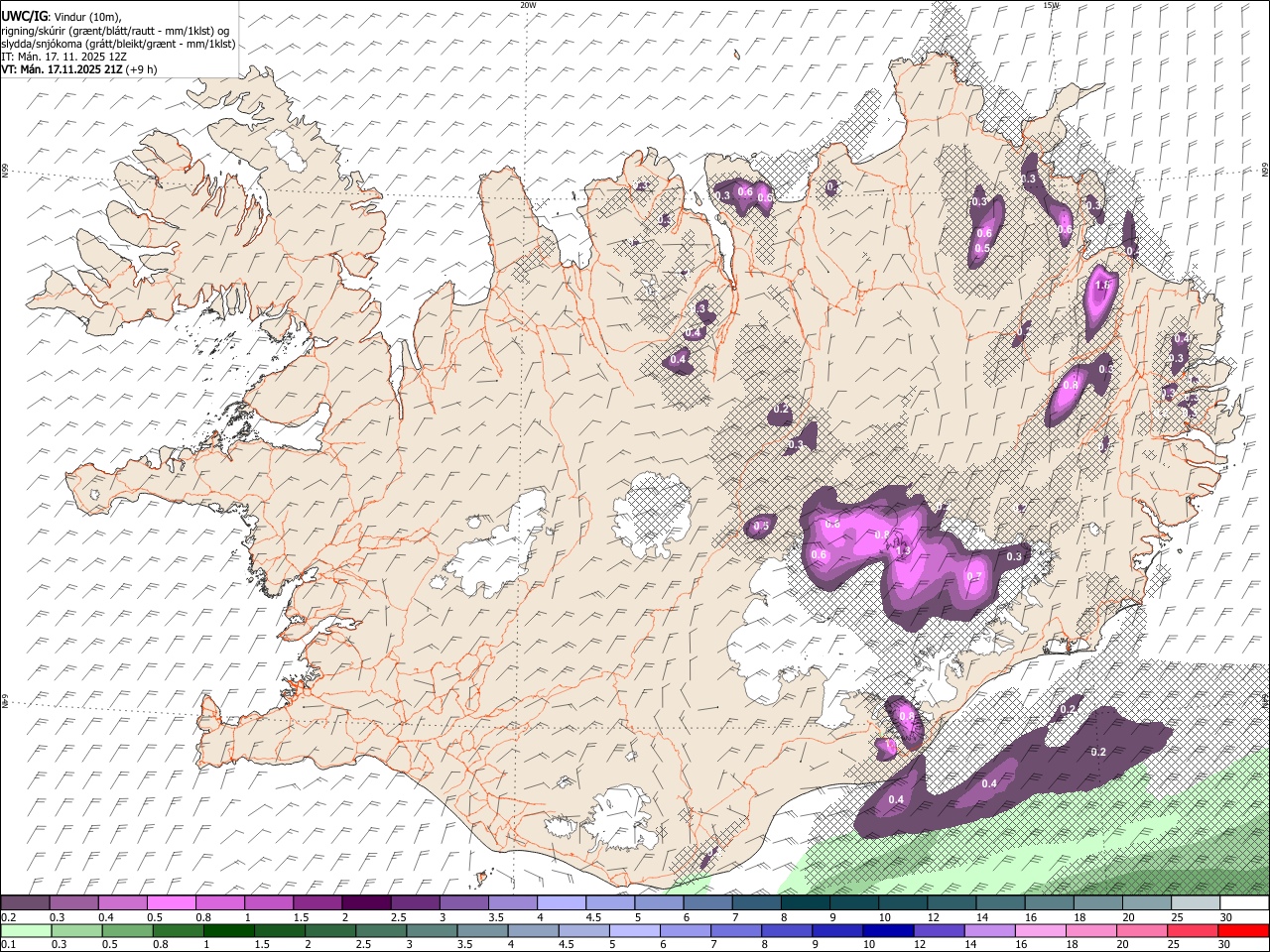1270x952 pixels.
Task: Pick the light gray 25 swatch in snow legend
Action: pyautogui.click(x=1196, y=903)
